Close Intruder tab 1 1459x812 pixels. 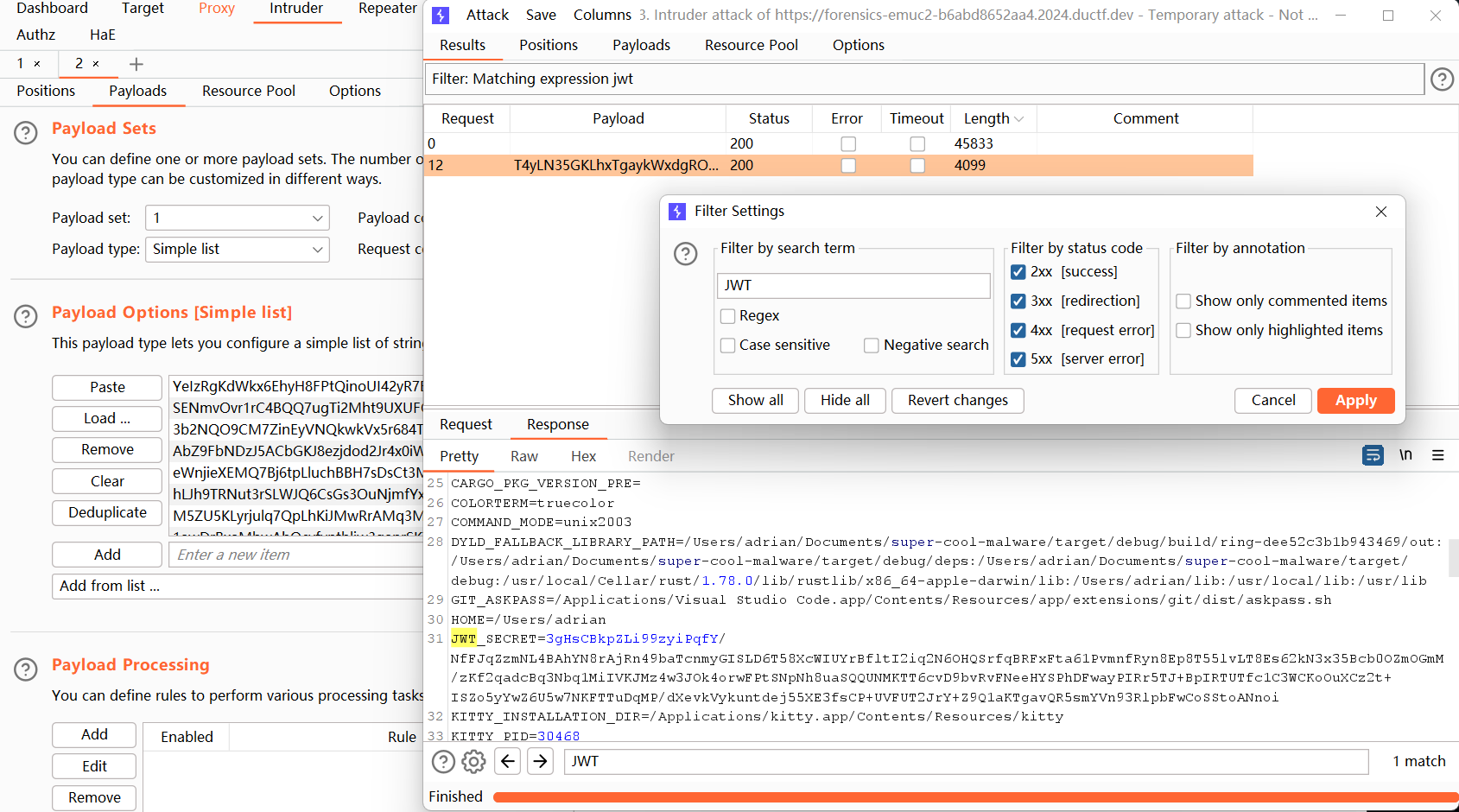[x=37, y=64]
